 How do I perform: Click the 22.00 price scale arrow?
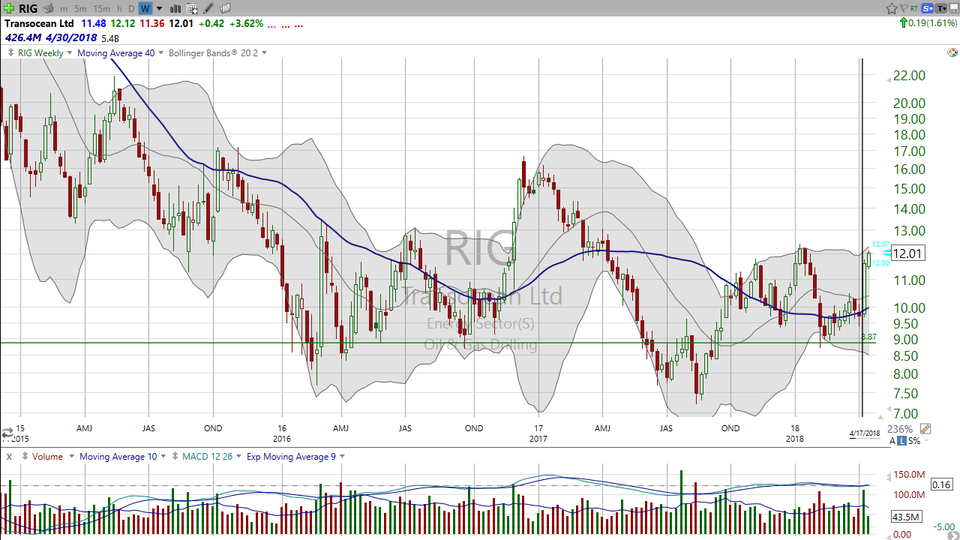[889, 80]
